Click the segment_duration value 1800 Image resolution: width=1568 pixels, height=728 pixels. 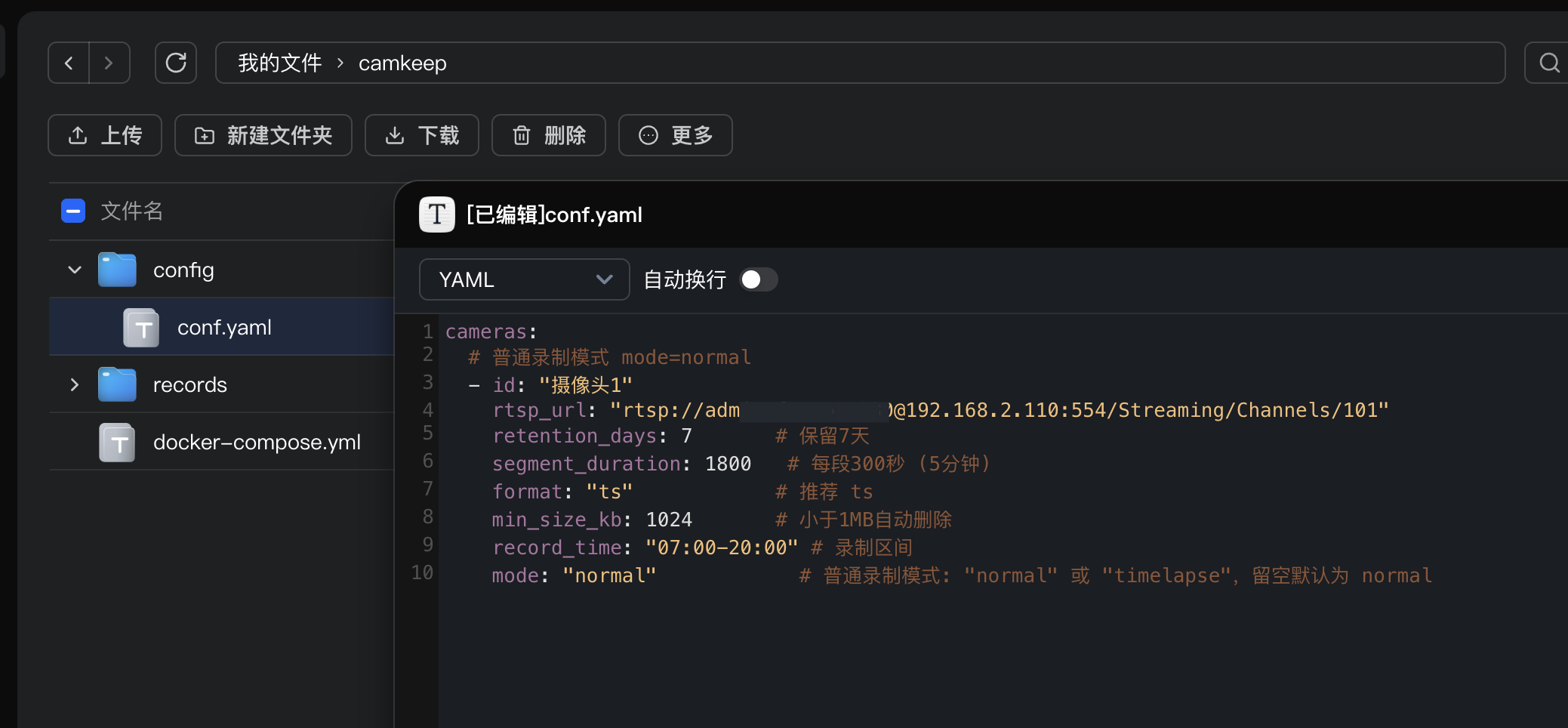(x=728, y=464)
